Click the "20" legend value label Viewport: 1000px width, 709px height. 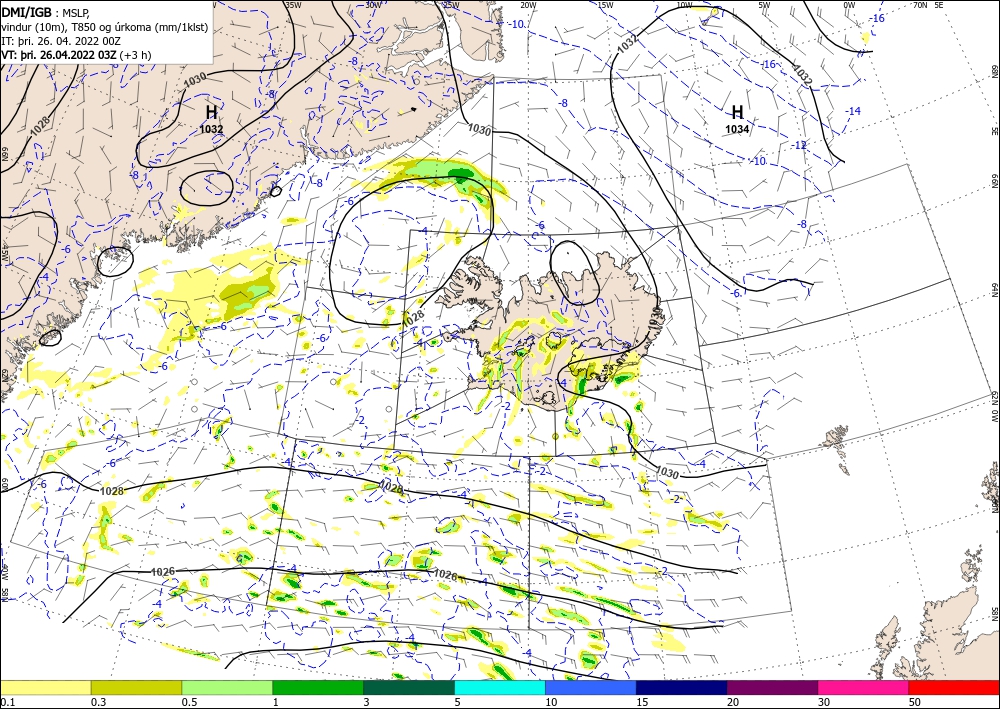click(733, 702)
